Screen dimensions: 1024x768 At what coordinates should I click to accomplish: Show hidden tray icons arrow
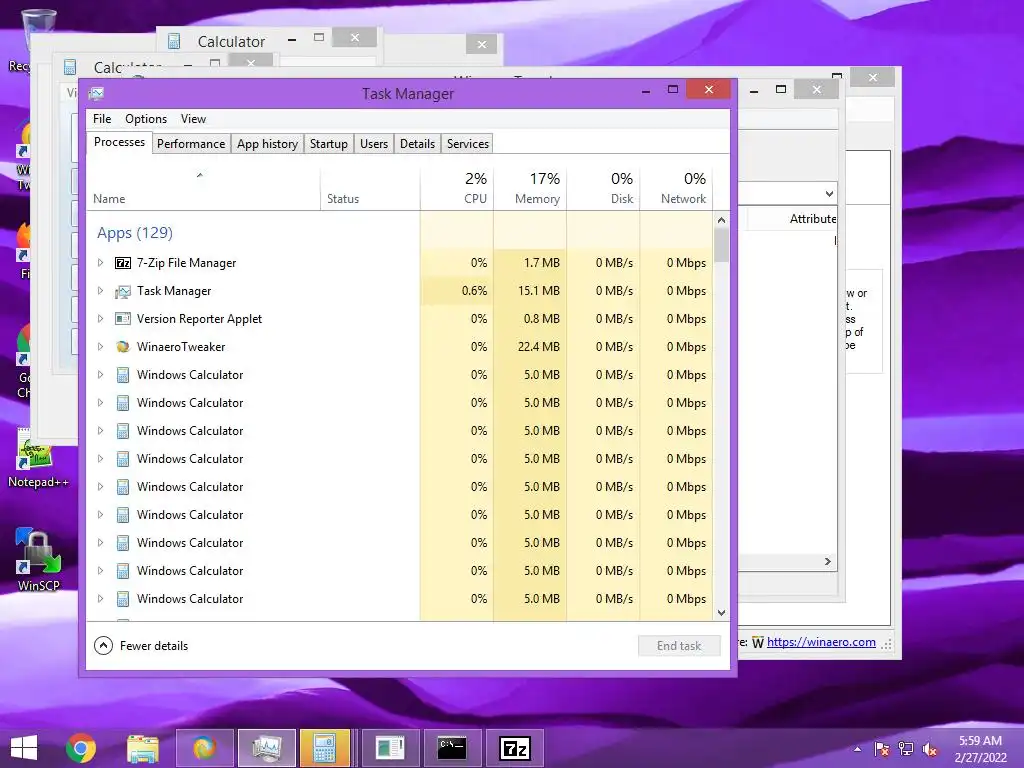pyautogui.click(x=857, y=749)
